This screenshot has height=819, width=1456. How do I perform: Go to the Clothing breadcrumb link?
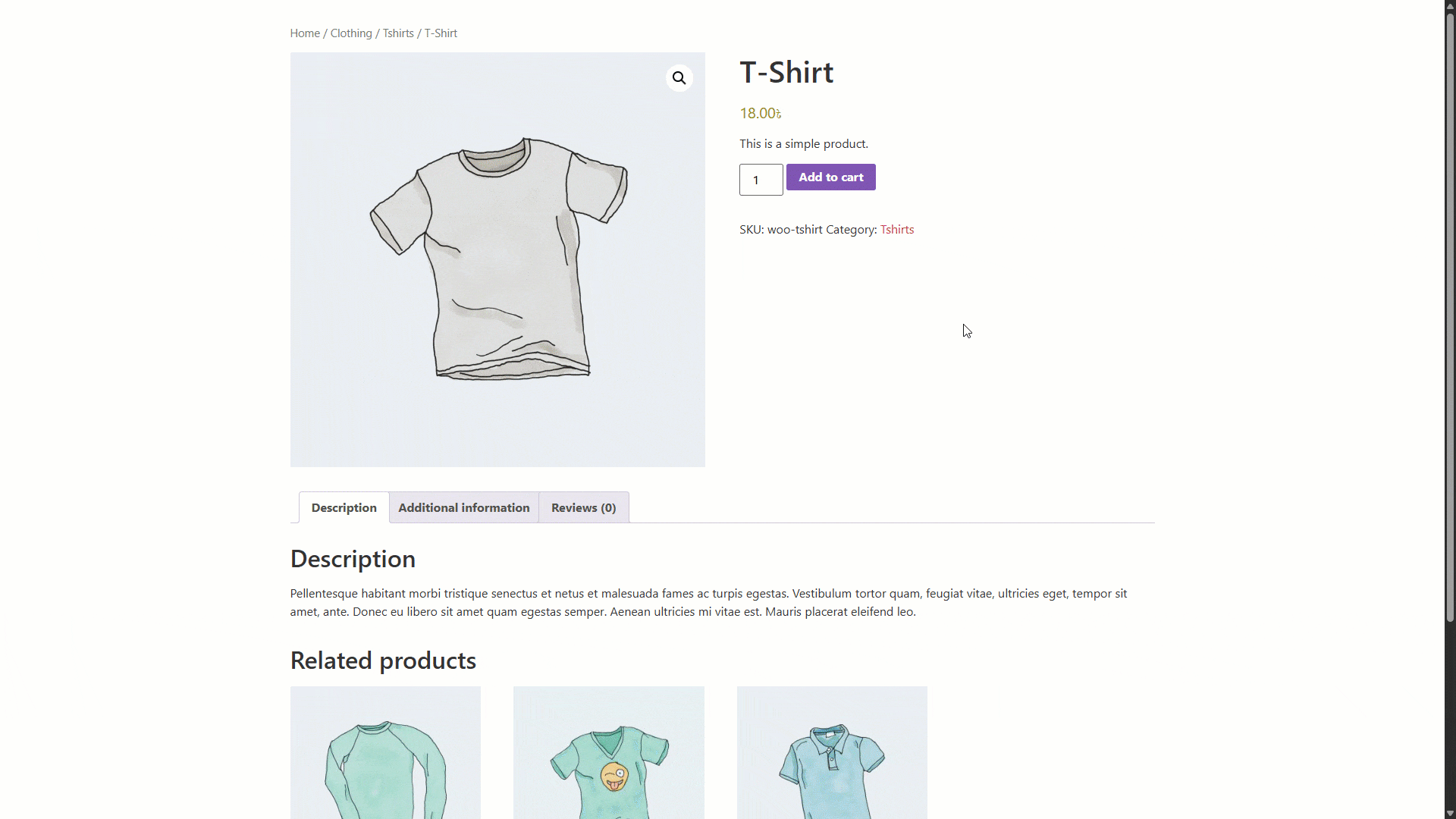pos(351,33)
